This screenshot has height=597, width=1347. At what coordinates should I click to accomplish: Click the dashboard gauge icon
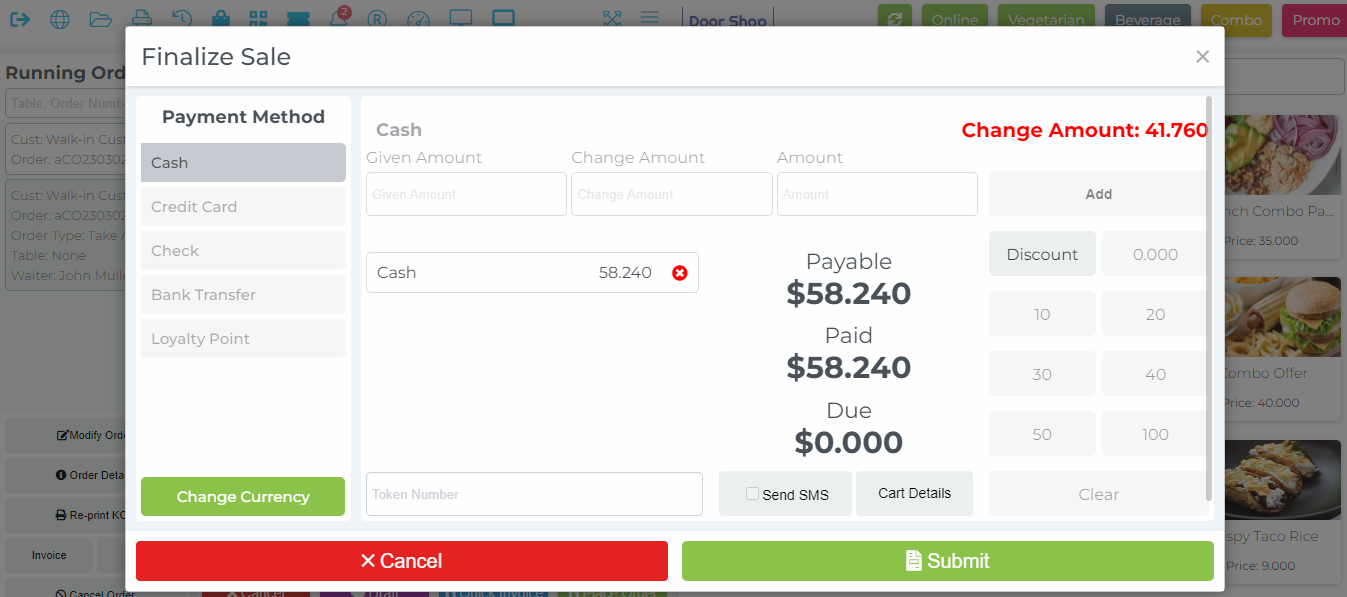(x=418, y=18)
